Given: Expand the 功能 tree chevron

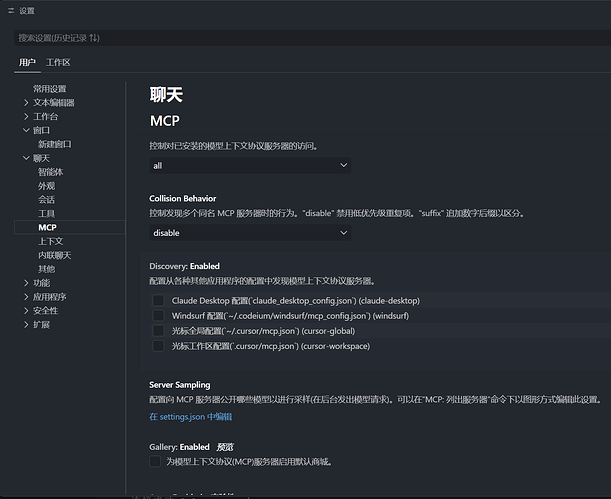Looking at the screenshot, I should [x=26, y=283].
